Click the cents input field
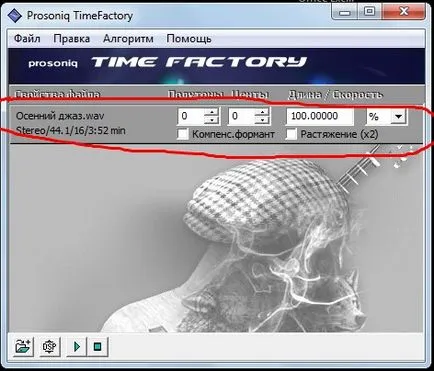Screen dimensions: 434x371 pos(241,116)
